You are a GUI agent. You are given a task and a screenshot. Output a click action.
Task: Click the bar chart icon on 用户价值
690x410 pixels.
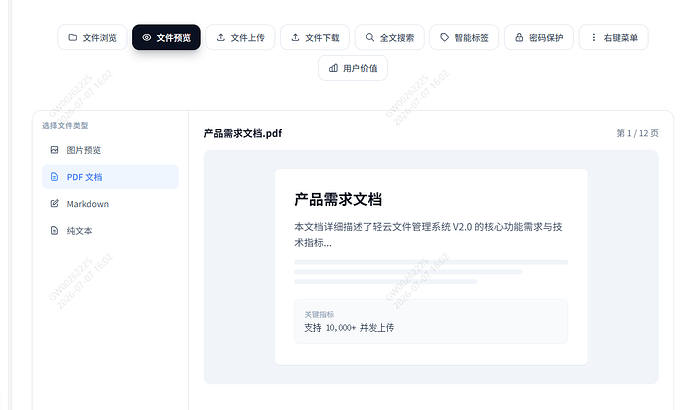point(334,68)
